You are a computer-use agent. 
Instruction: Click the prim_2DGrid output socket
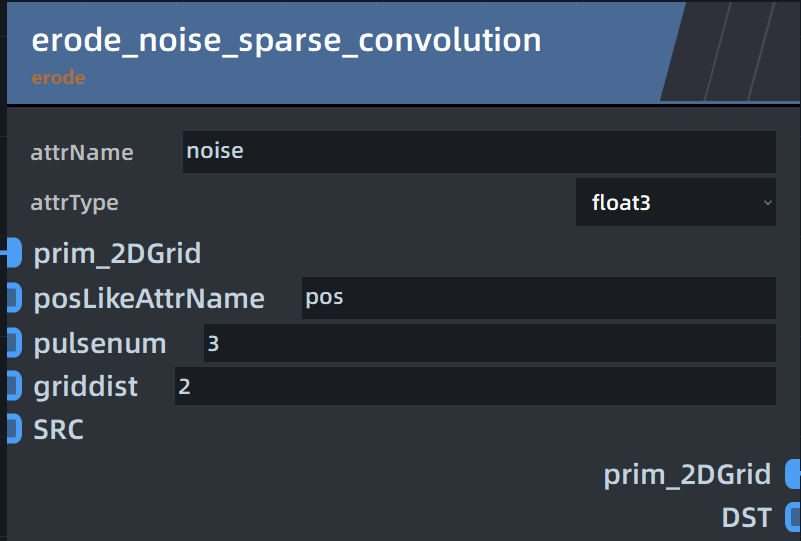pyautogui.click(x=793, y=474)
